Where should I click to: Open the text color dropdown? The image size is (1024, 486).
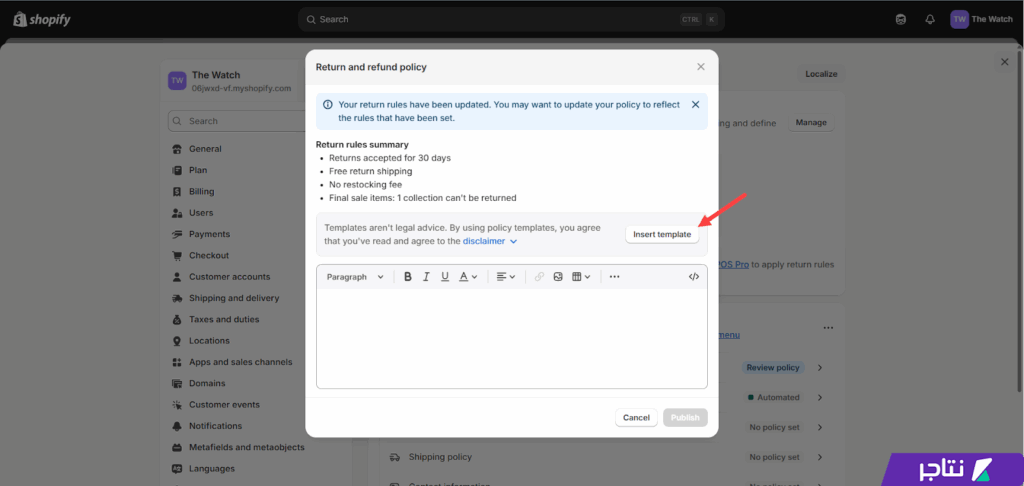tap(468, 277)
